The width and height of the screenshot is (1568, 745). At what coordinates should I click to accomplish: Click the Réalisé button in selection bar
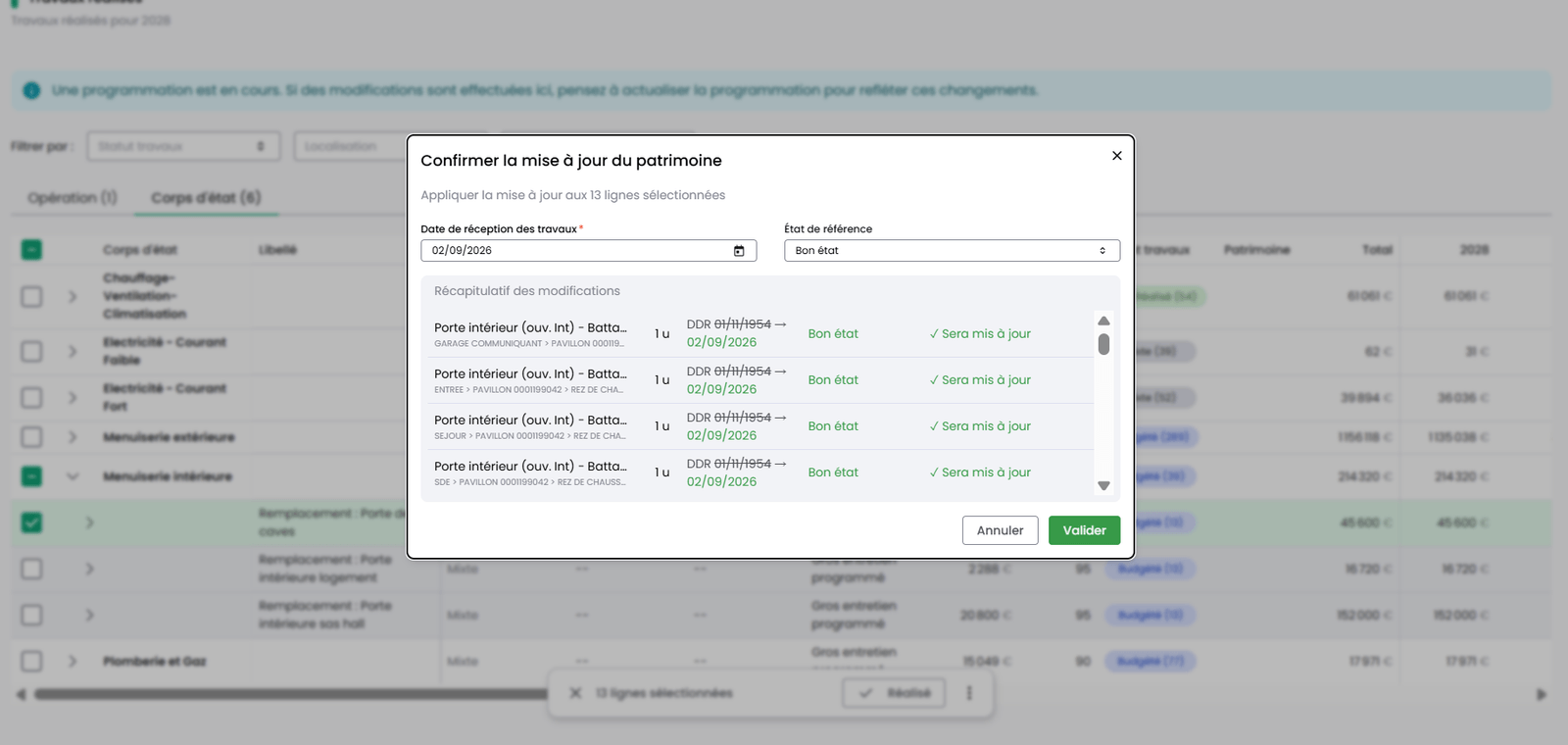(894, 693)
